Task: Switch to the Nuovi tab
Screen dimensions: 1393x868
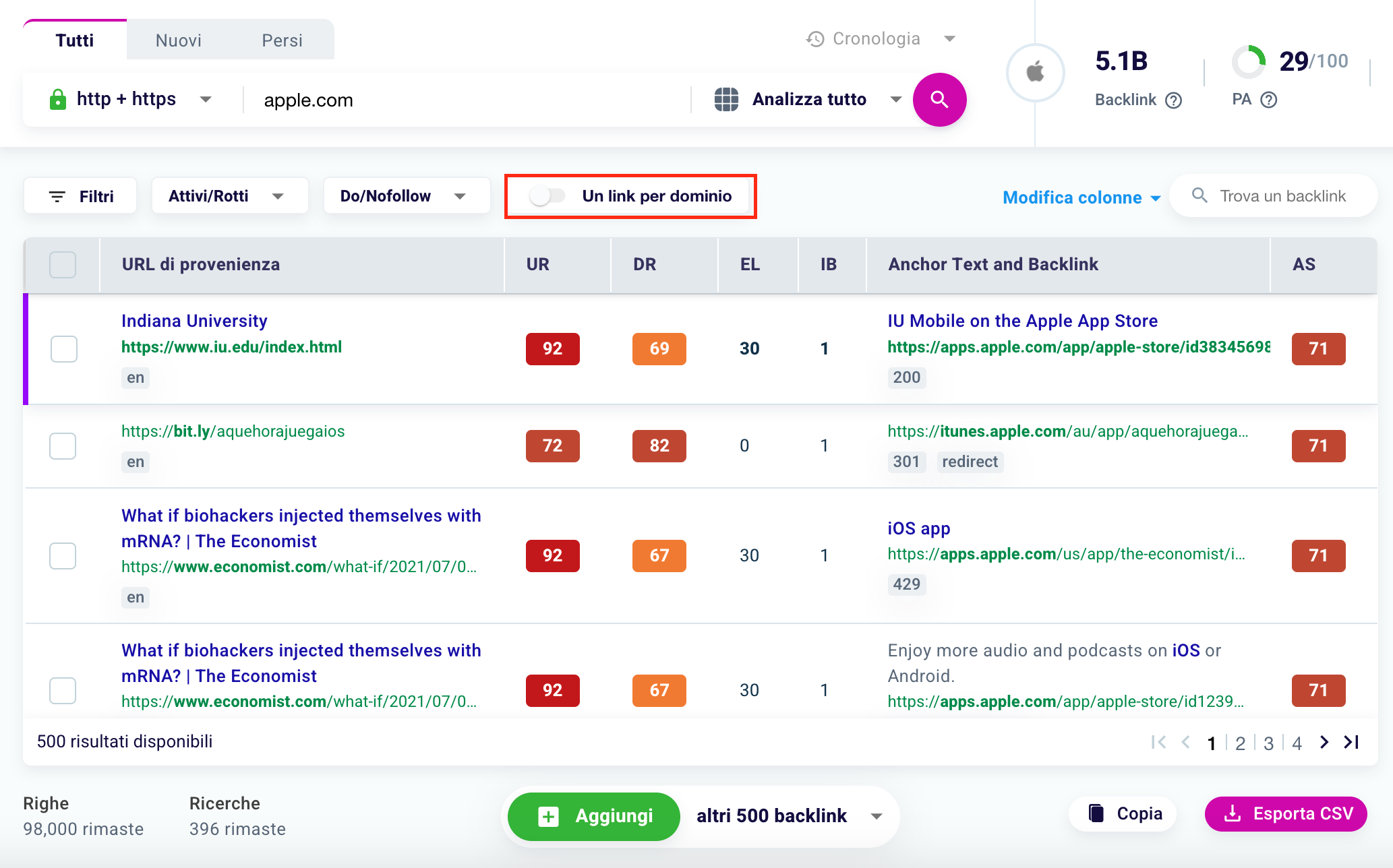Action: point(179,40)
